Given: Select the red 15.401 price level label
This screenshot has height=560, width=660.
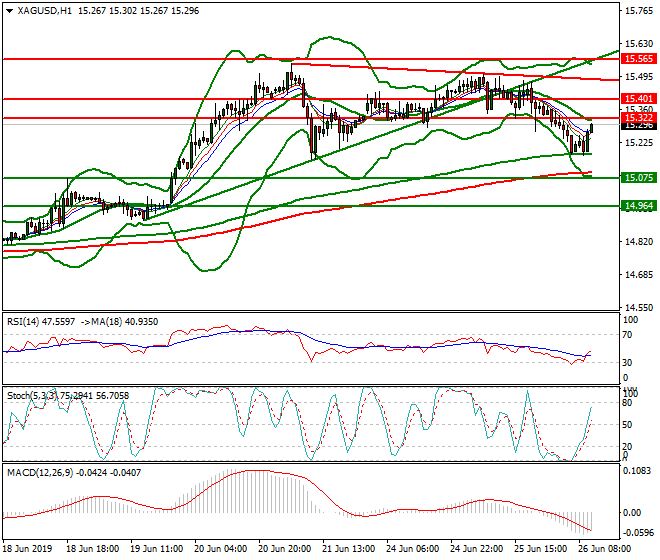Looking at the screenshot, I should pyautogui.click(x=639, y=99).
